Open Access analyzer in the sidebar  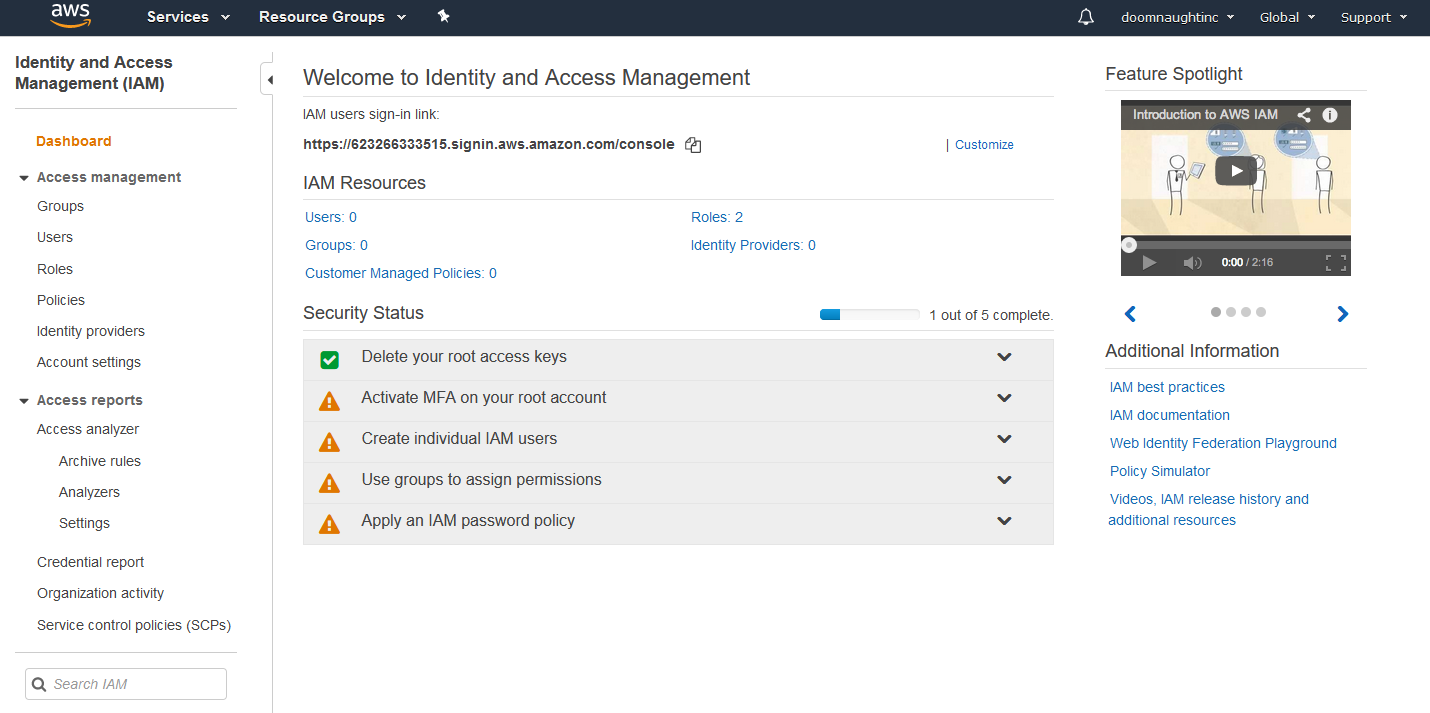(88, 429)
